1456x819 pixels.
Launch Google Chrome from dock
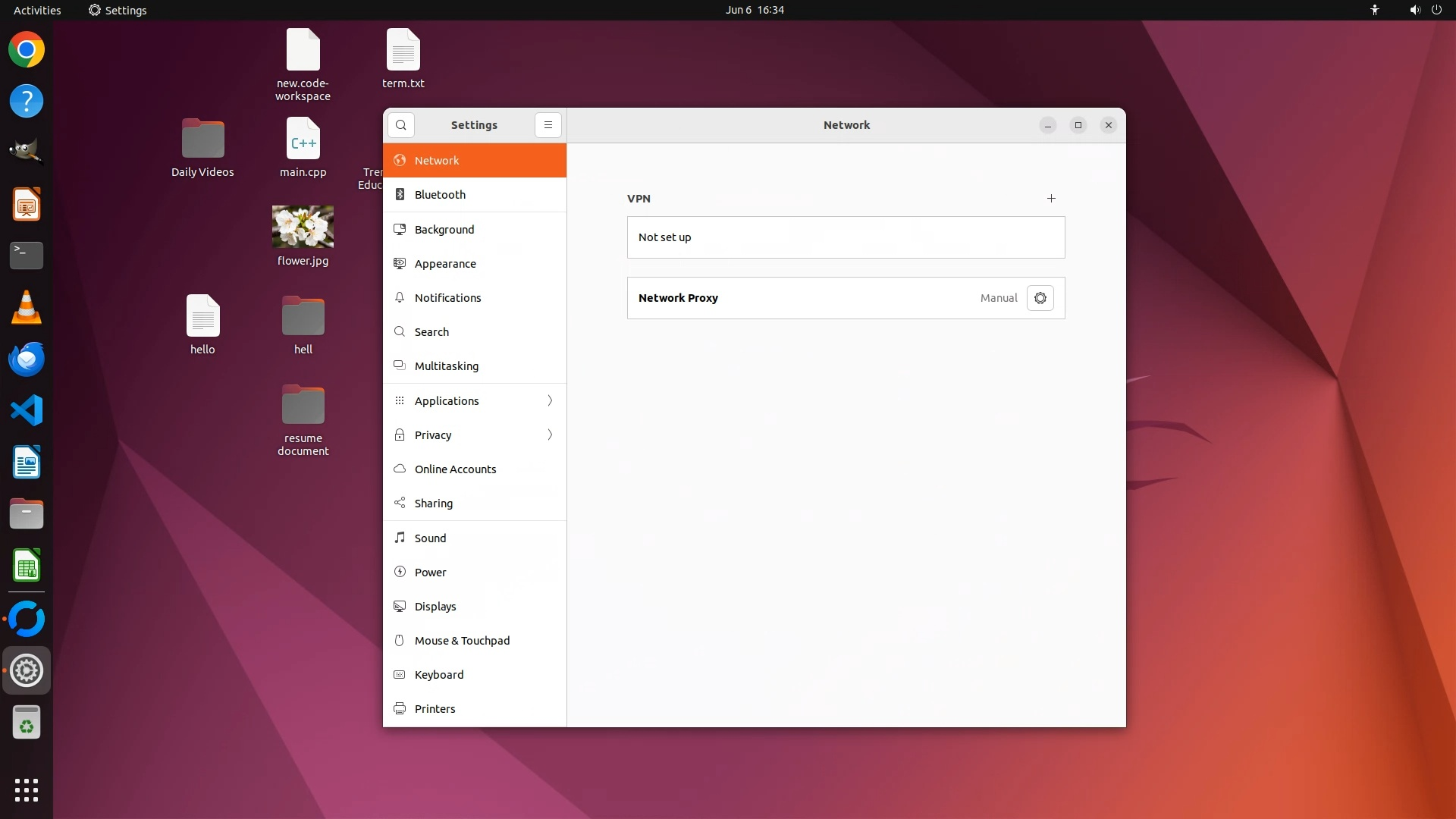tap(27, 50)
